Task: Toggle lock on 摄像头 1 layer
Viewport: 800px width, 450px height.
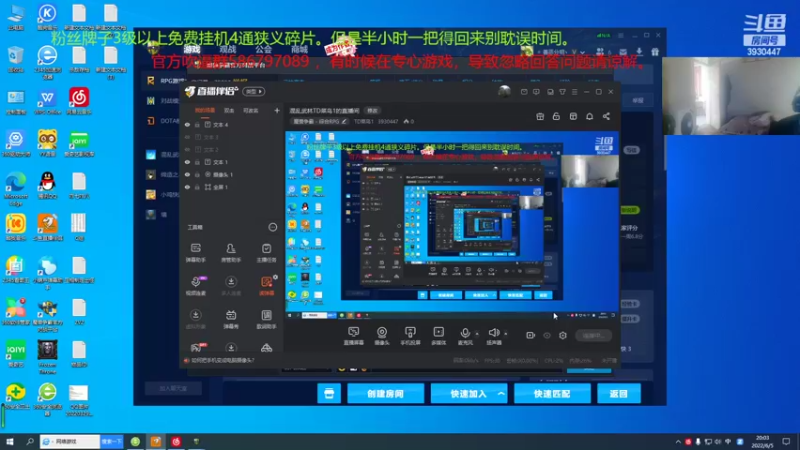Action: [x=197, y=174]
